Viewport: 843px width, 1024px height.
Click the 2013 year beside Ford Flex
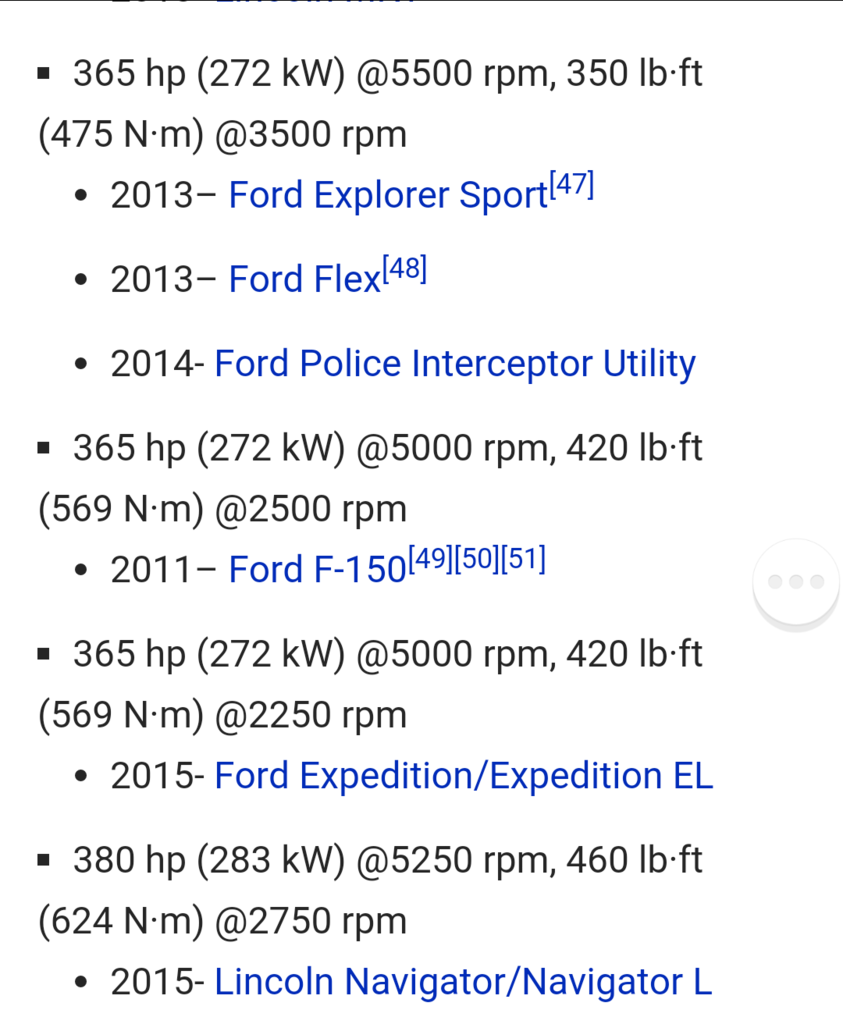coord(151,280)
